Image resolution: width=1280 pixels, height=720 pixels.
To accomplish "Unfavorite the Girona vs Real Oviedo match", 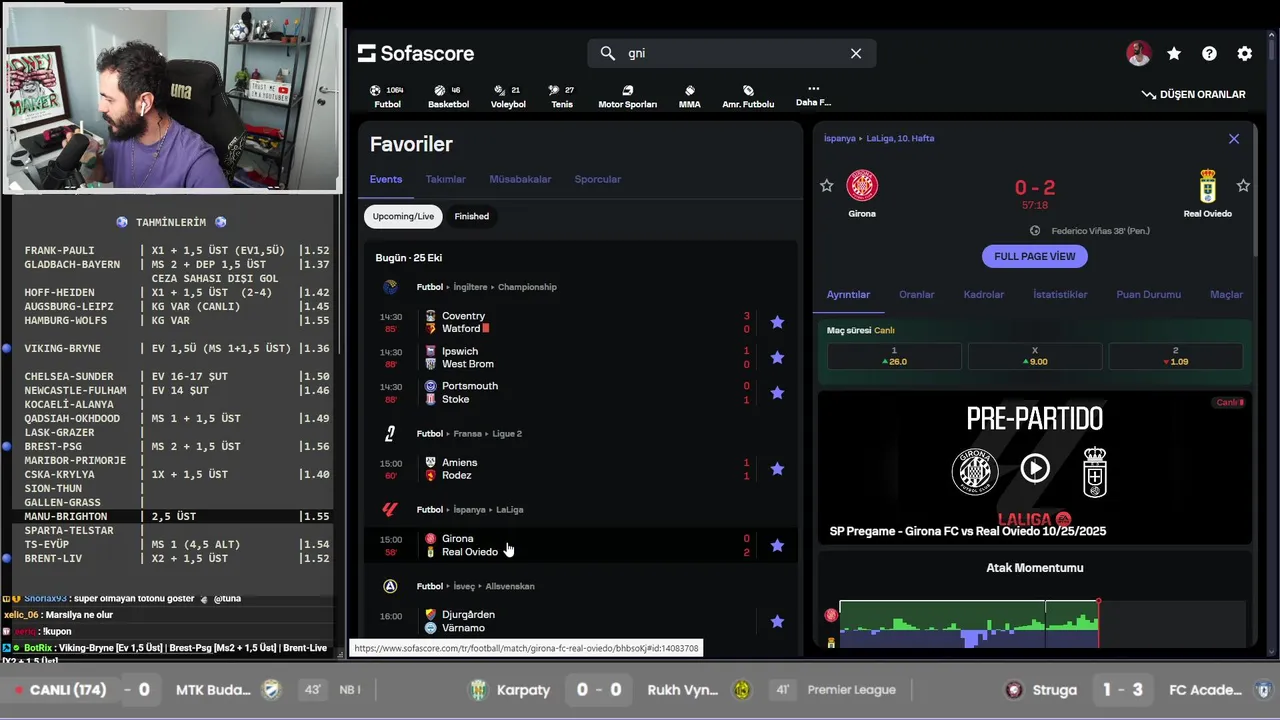I will pos(777,545).
